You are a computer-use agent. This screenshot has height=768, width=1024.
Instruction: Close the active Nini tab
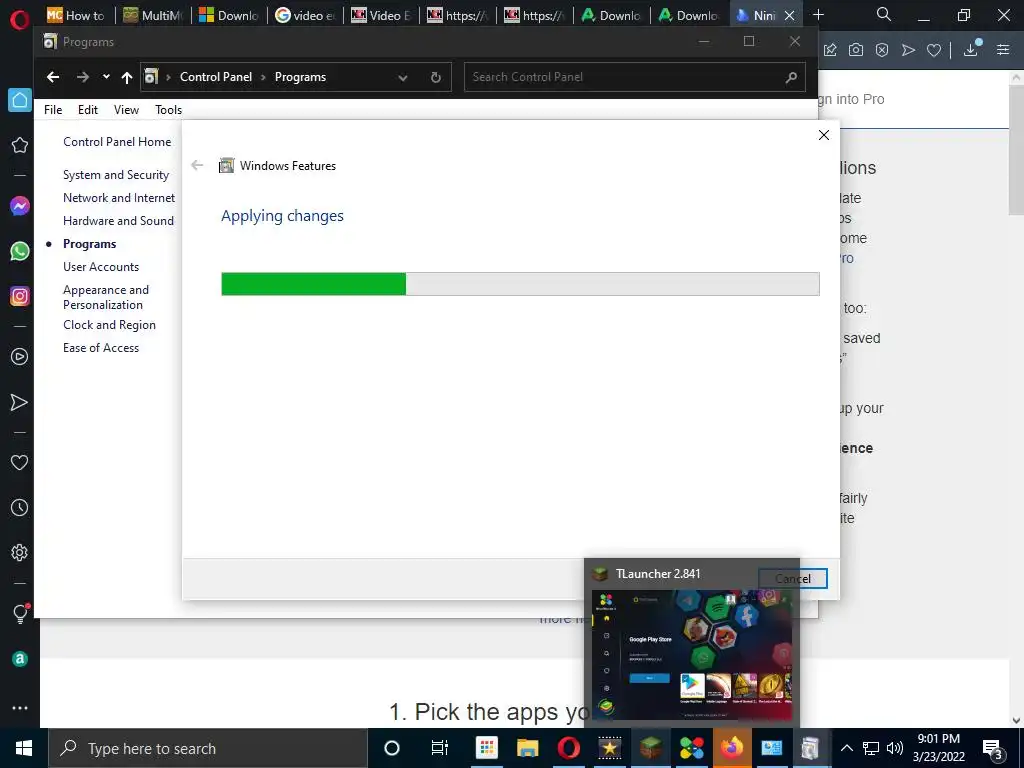790,15
